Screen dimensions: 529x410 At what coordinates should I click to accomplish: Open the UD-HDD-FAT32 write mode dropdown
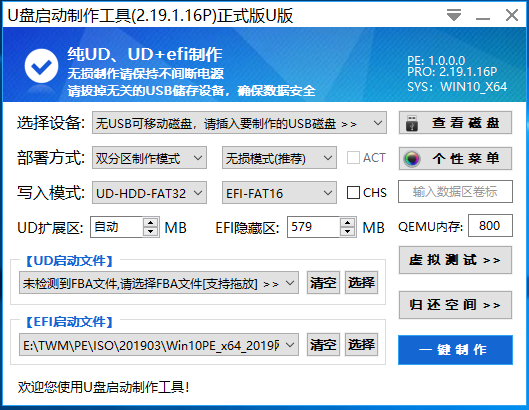point(149,193)
